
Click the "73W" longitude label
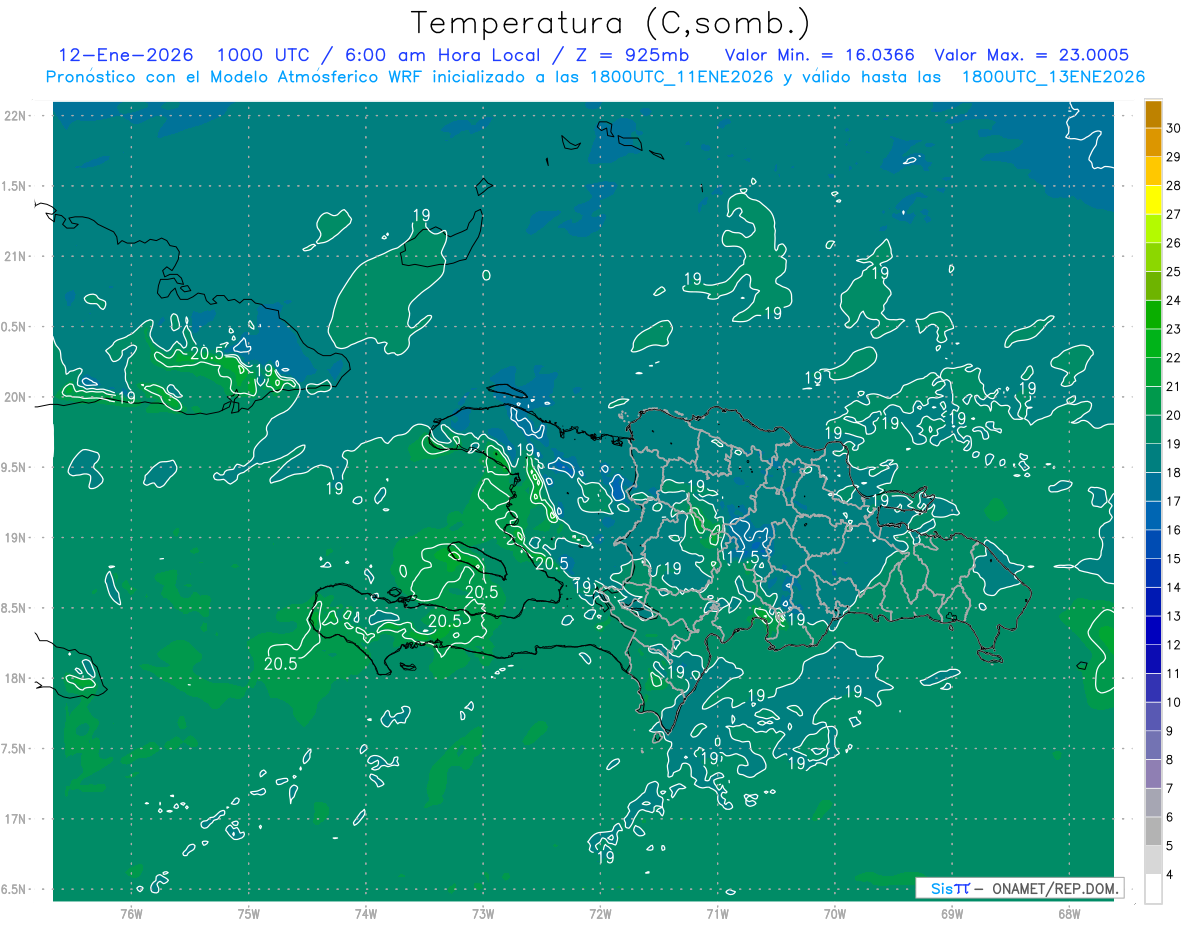tap(483, 913)
